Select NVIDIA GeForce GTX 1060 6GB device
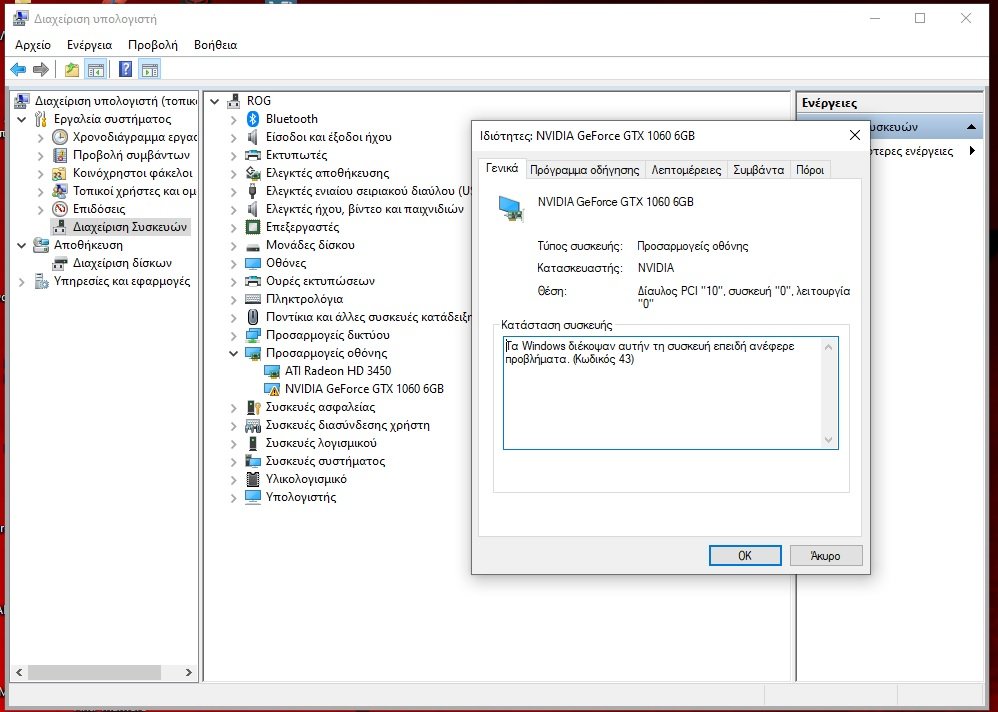Image resolution: width=998 pixels, height=712 pixels. click(364, 389)
